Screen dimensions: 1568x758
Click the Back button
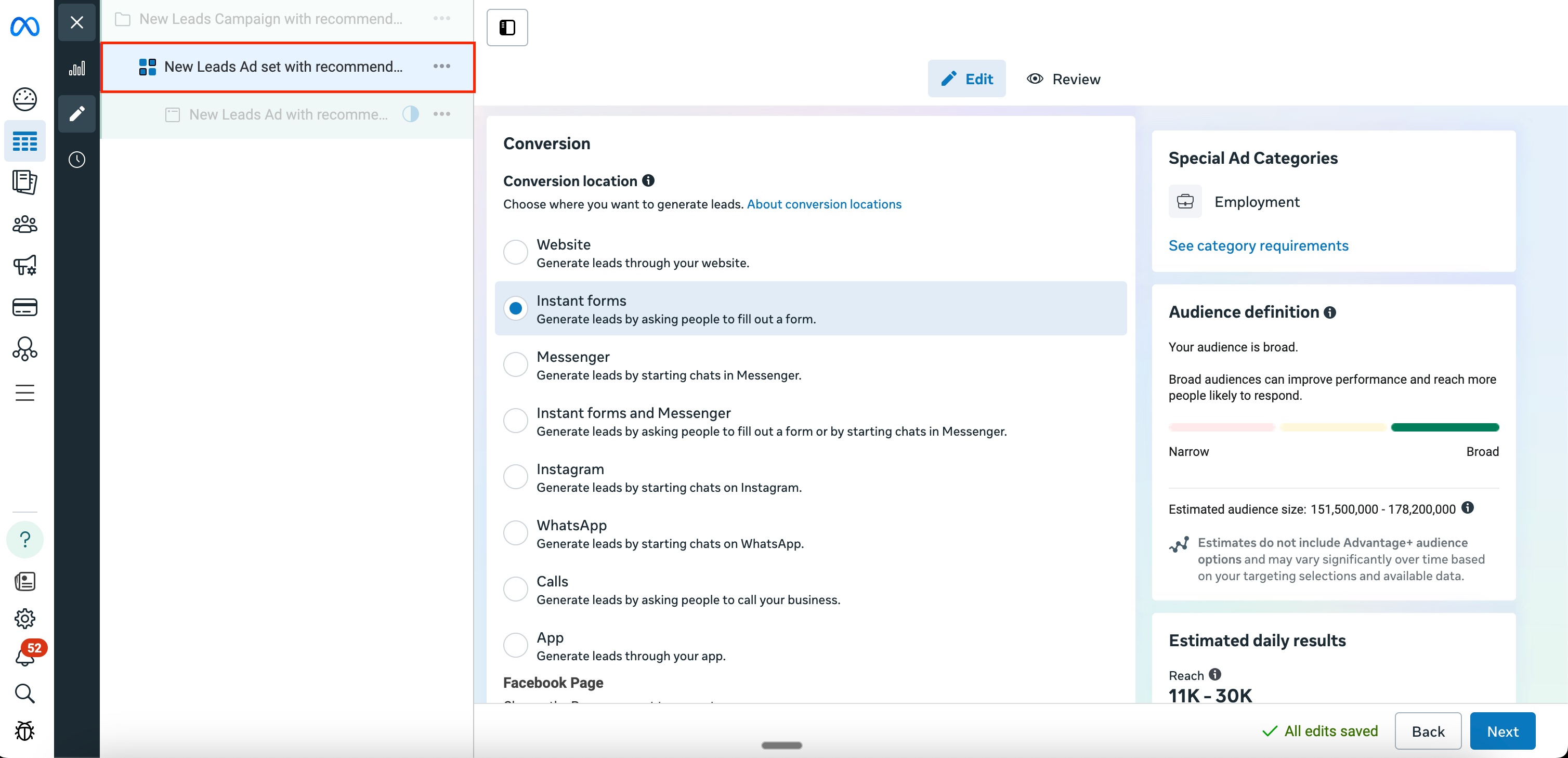[x=1428, y=731]
